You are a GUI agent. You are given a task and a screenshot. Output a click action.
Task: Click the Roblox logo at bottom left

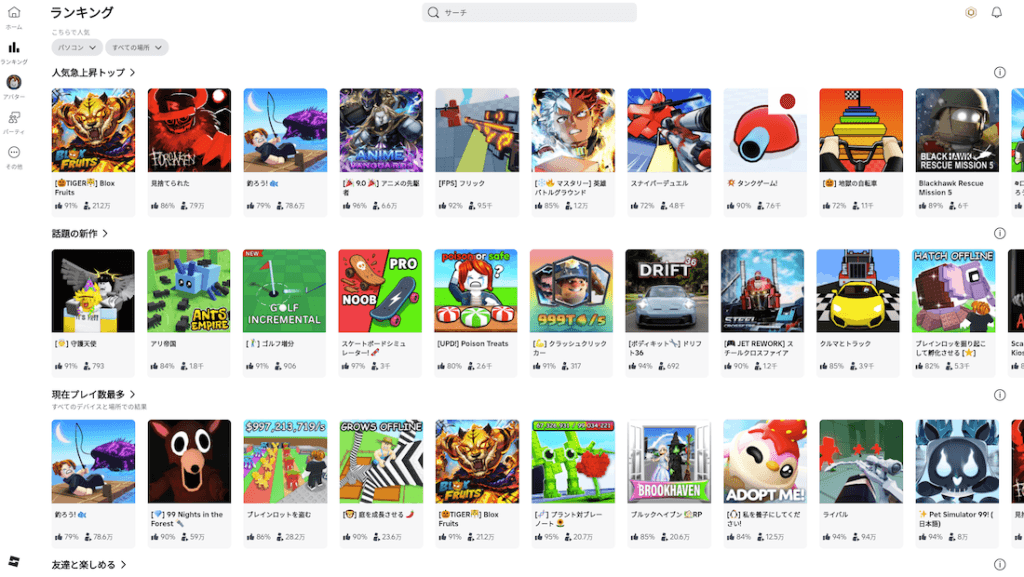tap(14, 561)
